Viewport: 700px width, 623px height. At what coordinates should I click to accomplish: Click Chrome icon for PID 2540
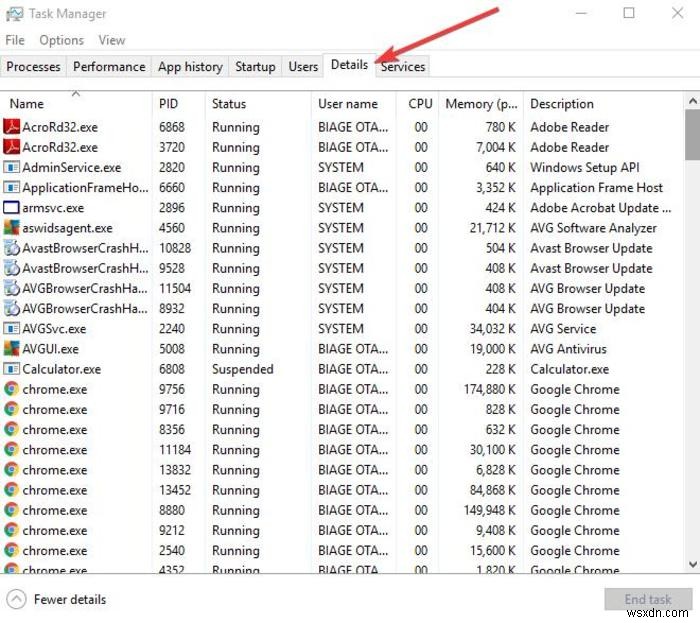pos(12,550)
